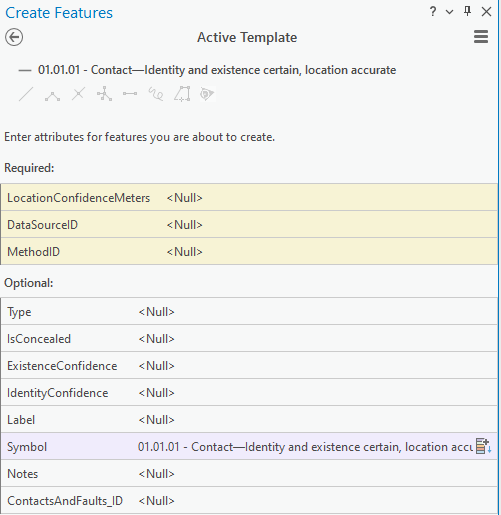Edit the IsConcealed attribute value
This screenshot has height=515, width=501.
[x=316, y=339]
